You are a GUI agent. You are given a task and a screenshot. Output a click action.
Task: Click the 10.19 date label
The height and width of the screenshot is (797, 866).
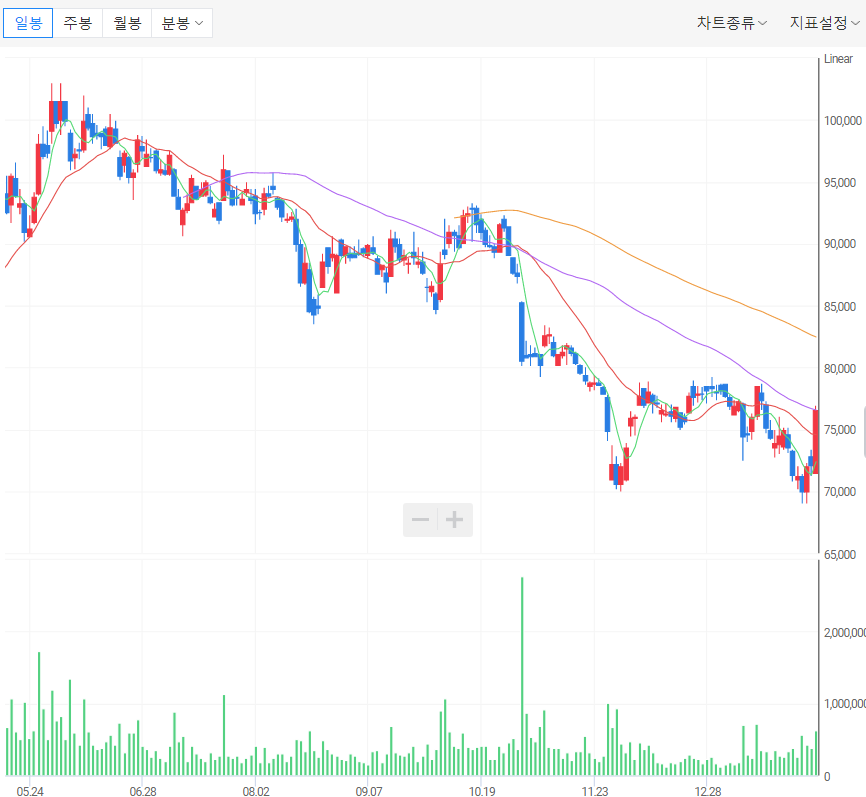click(482, 791)
